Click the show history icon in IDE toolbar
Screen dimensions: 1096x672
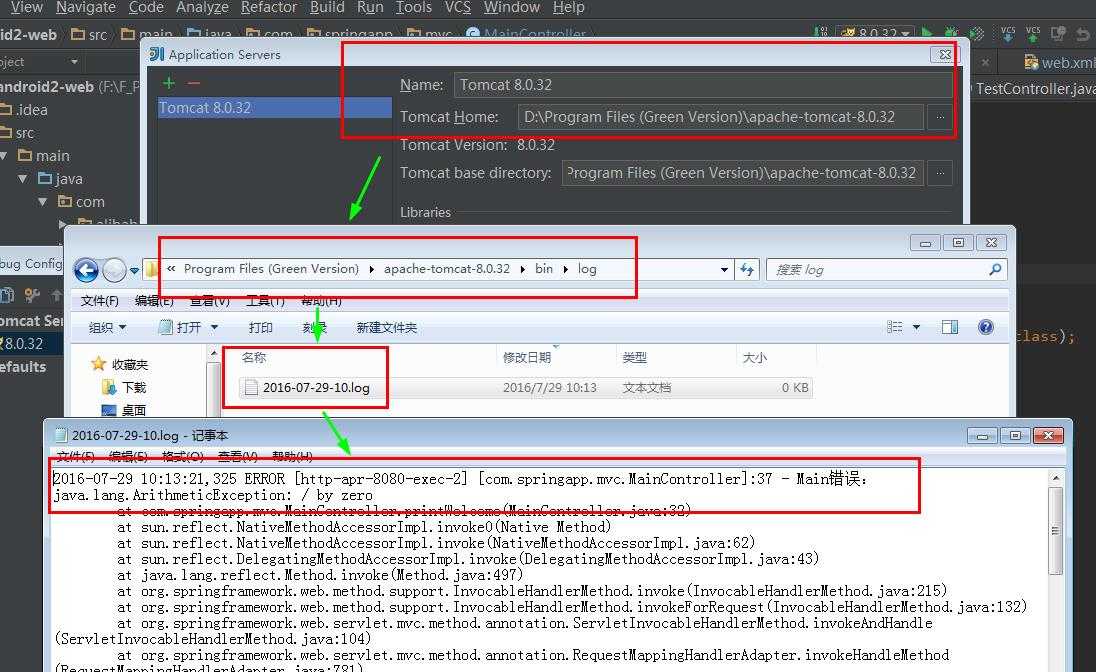point(1058,33)
